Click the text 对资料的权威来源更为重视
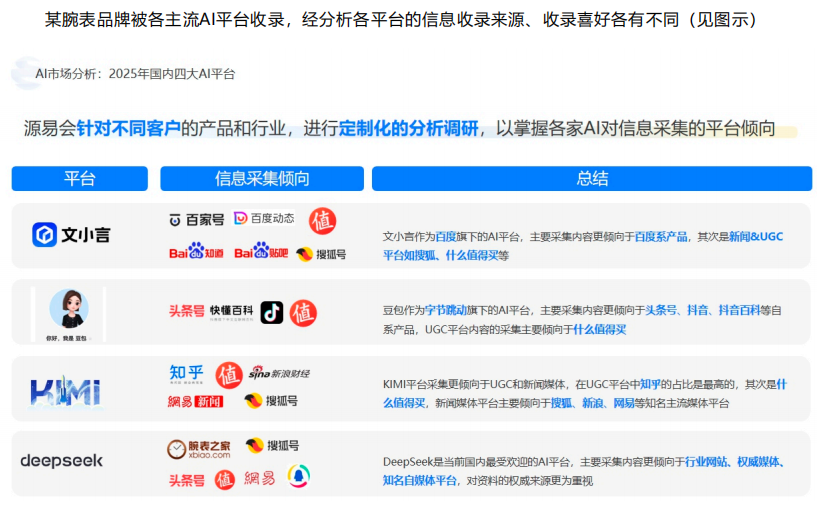This screenshot has height=506, width=826. 529,481
